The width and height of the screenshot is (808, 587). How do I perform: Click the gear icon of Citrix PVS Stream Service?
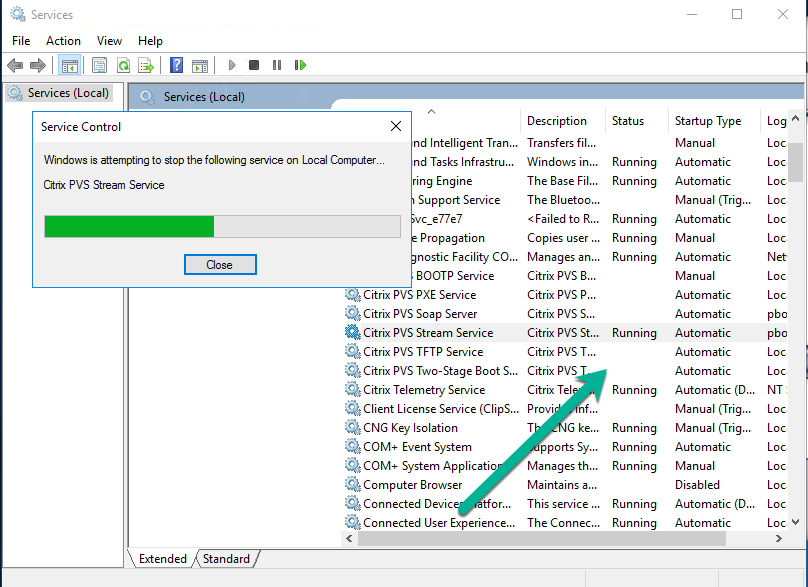tap(352, 332)
